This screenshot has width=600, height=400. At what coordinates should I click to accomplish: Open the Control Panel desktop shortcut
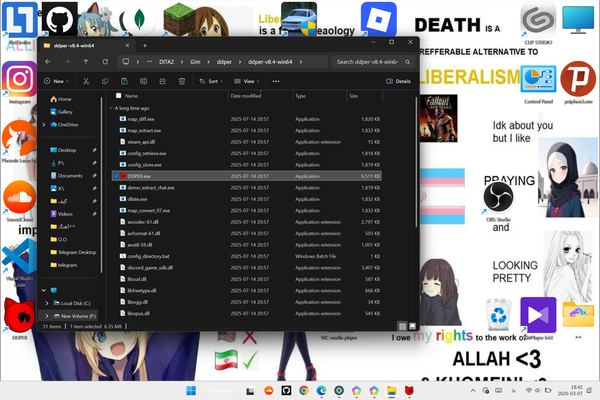[x=538, y=85]
